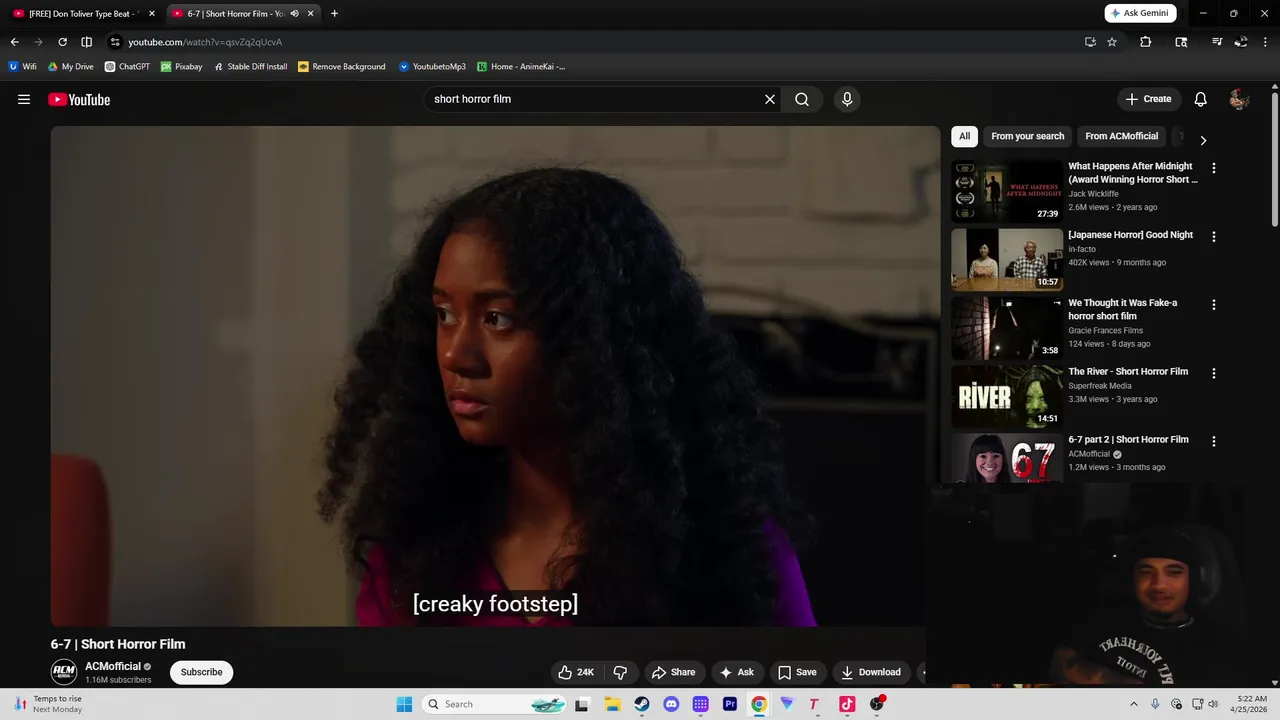Go back in browser history
The width and height of the screenshot is (1280, 720).
[x=14, y=42]
